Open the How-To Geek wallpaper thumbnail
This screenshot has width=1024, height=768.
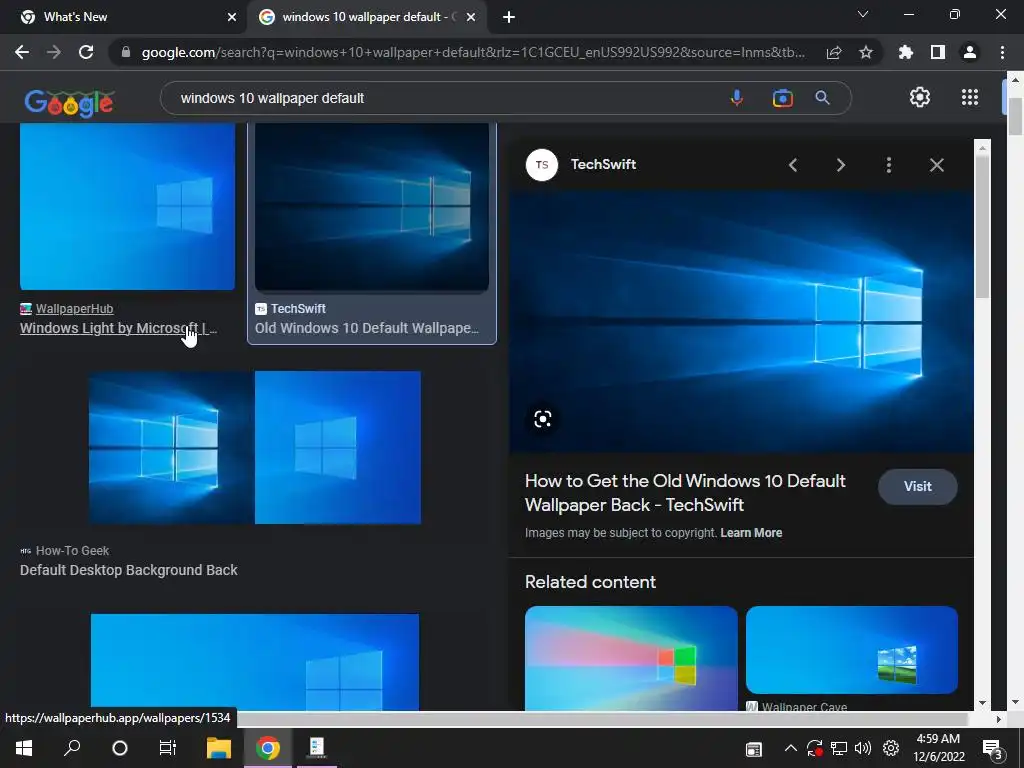coord(255,447)
